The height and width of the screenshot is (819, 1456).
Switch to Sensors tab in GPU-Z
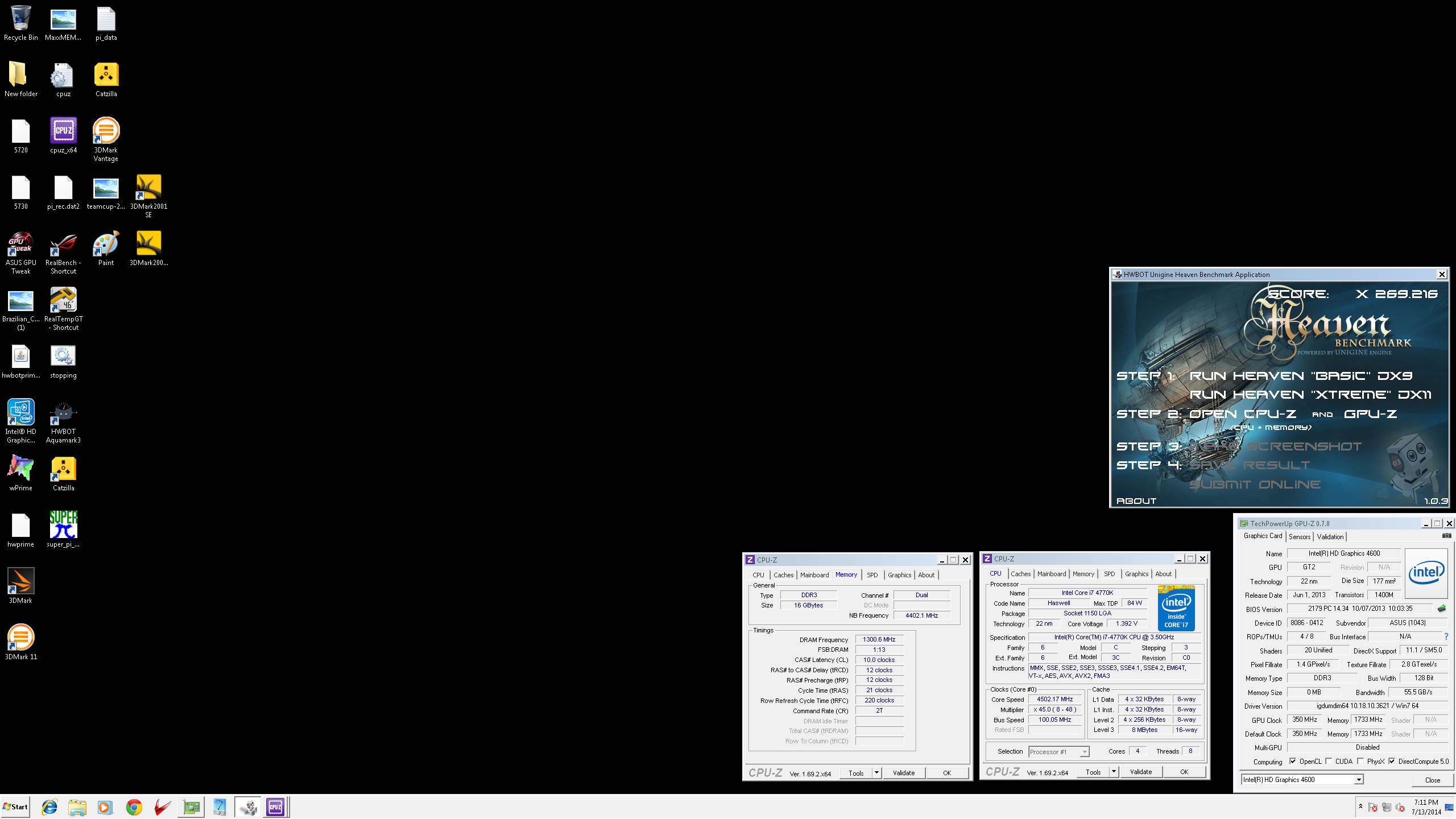pyautogui.click(x=1299, y=536)
